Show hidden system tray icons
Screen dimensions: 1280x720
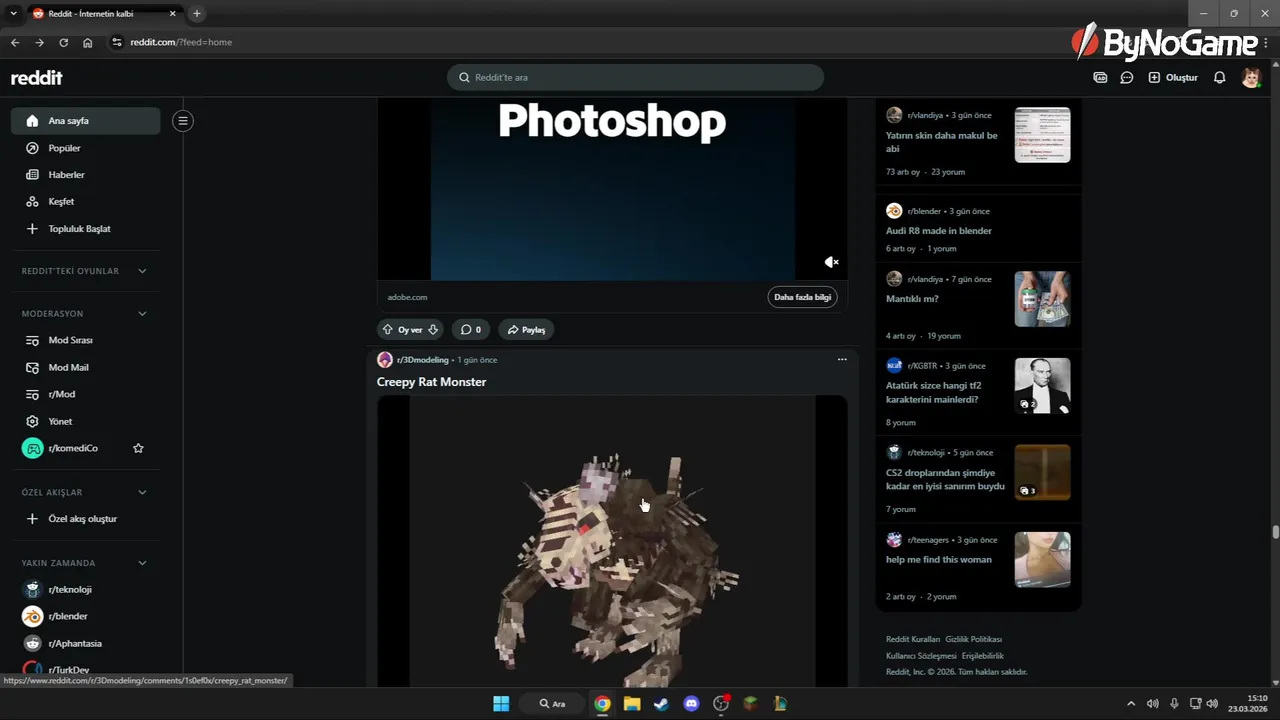[1131, 704]
